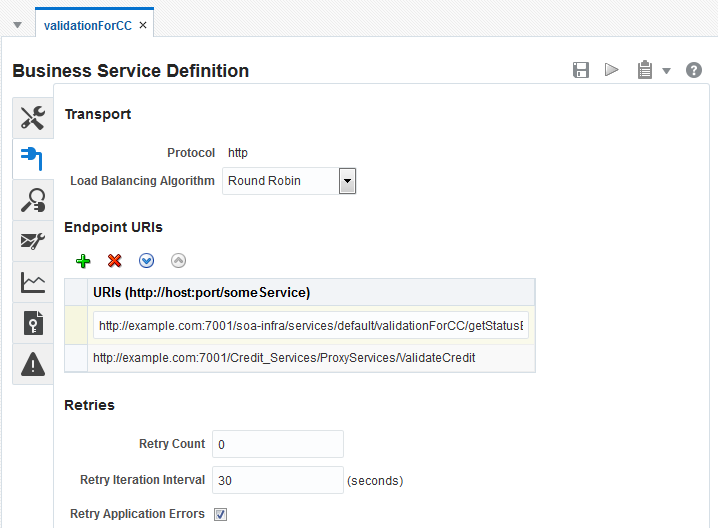The height and width of the screenshot is (528, 718).
Task: Open the General configuration wrench-screwdriver tab
Action: (33, 117)
